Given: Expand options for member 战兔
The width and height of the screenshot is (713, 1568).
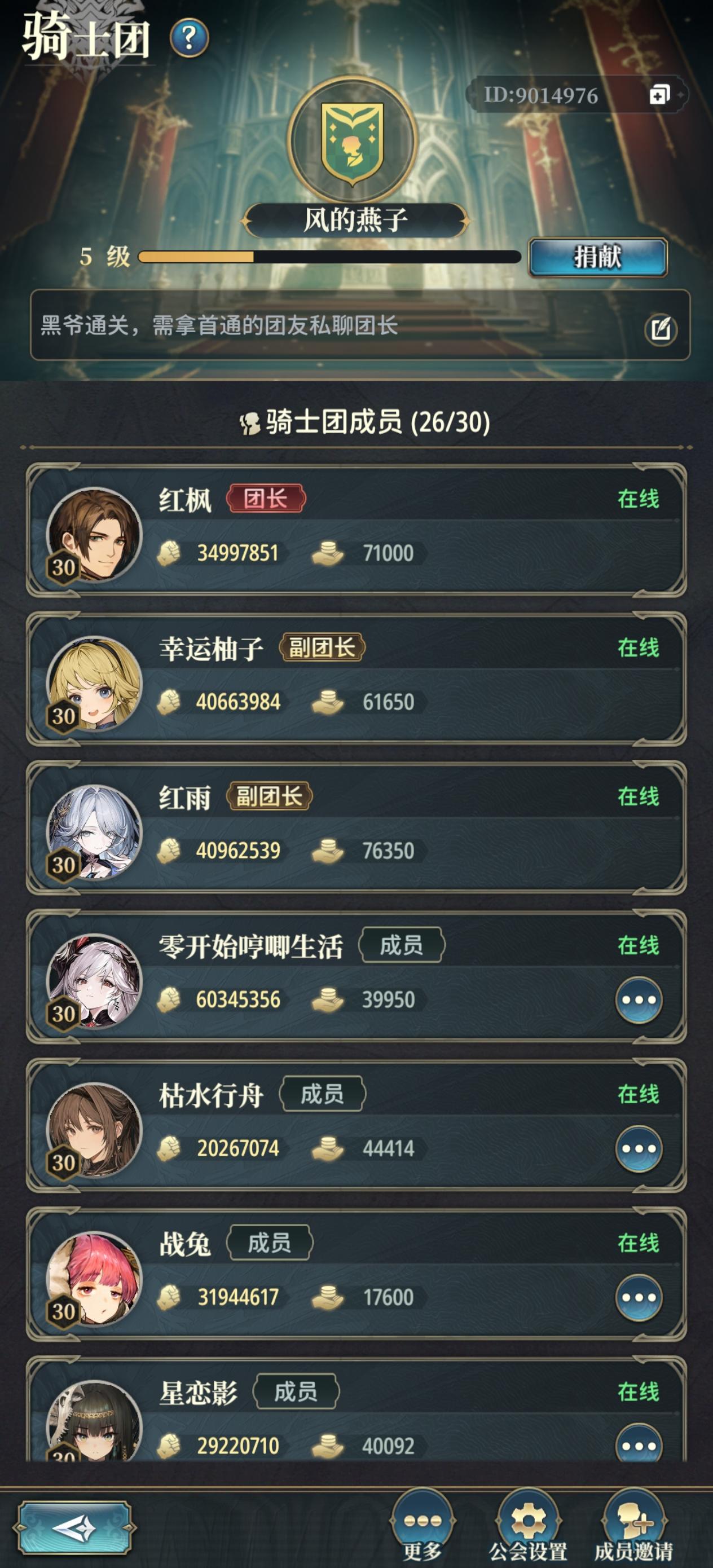Looking at the screenshot, I should click(639, 1297).
